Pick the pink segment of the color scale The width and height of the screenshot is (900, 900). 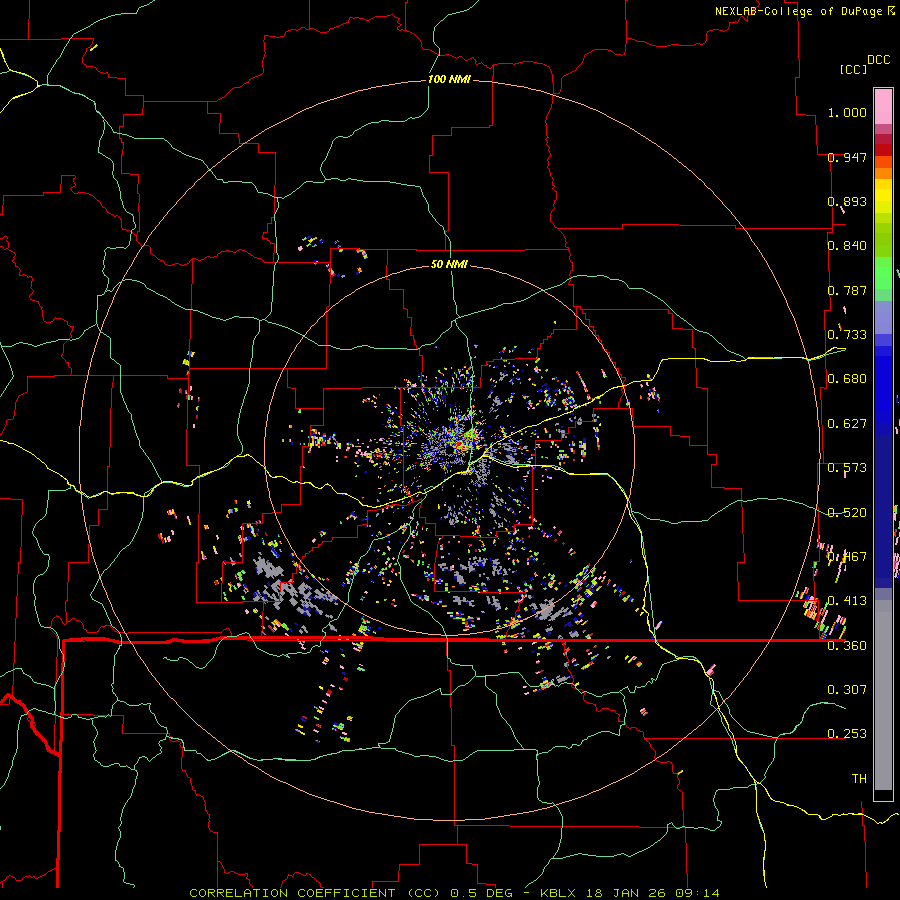(x=883, y=106)
